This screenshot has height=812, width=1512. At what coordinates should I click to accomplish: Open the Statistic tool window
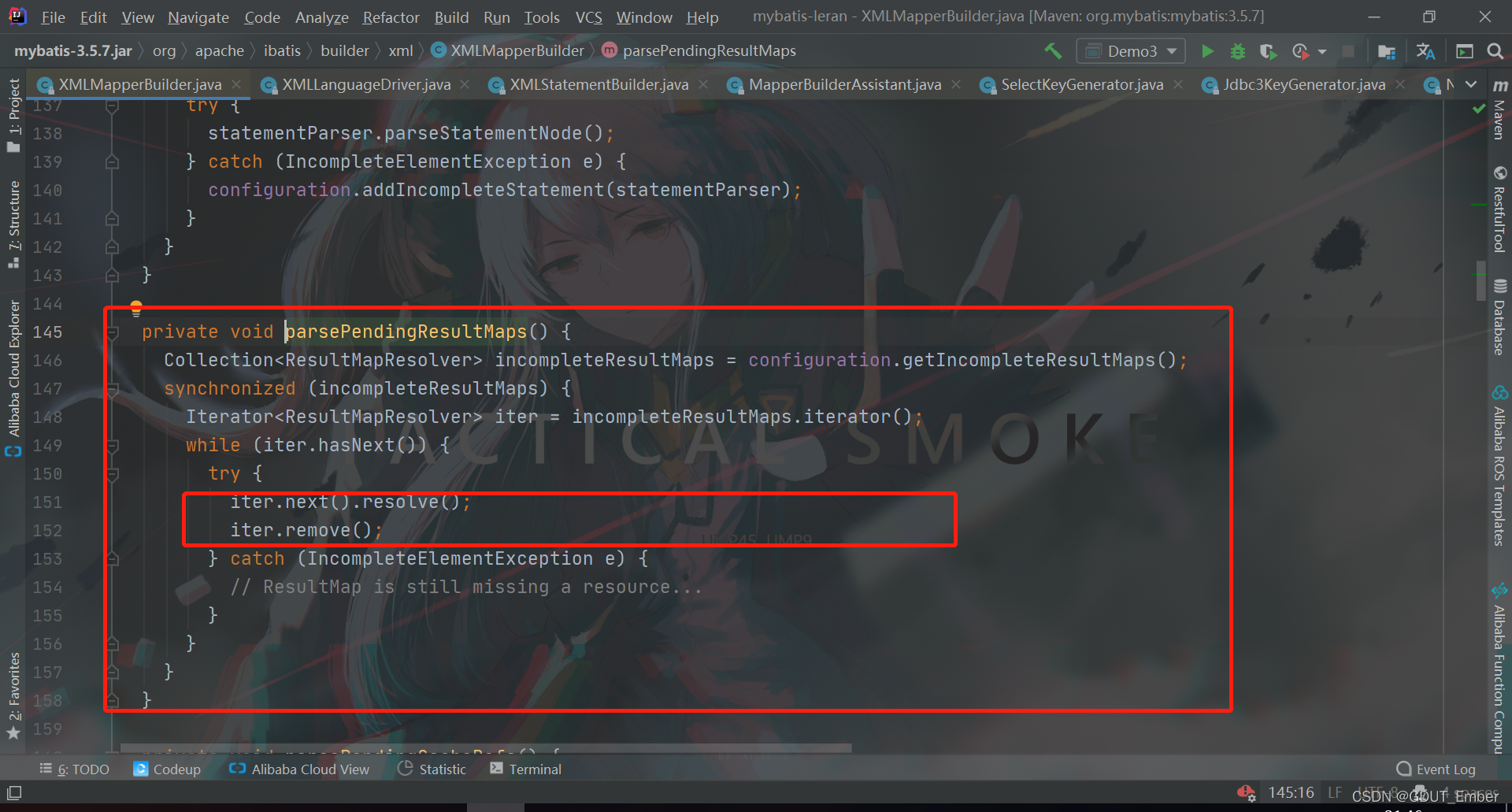[432, 769]
